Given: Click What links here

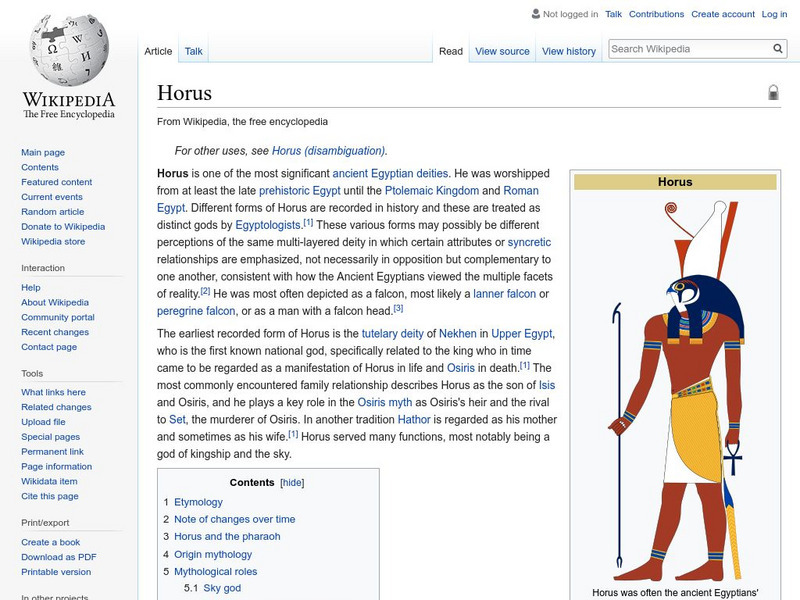Looking at the screenshot, I should point(53,392).
